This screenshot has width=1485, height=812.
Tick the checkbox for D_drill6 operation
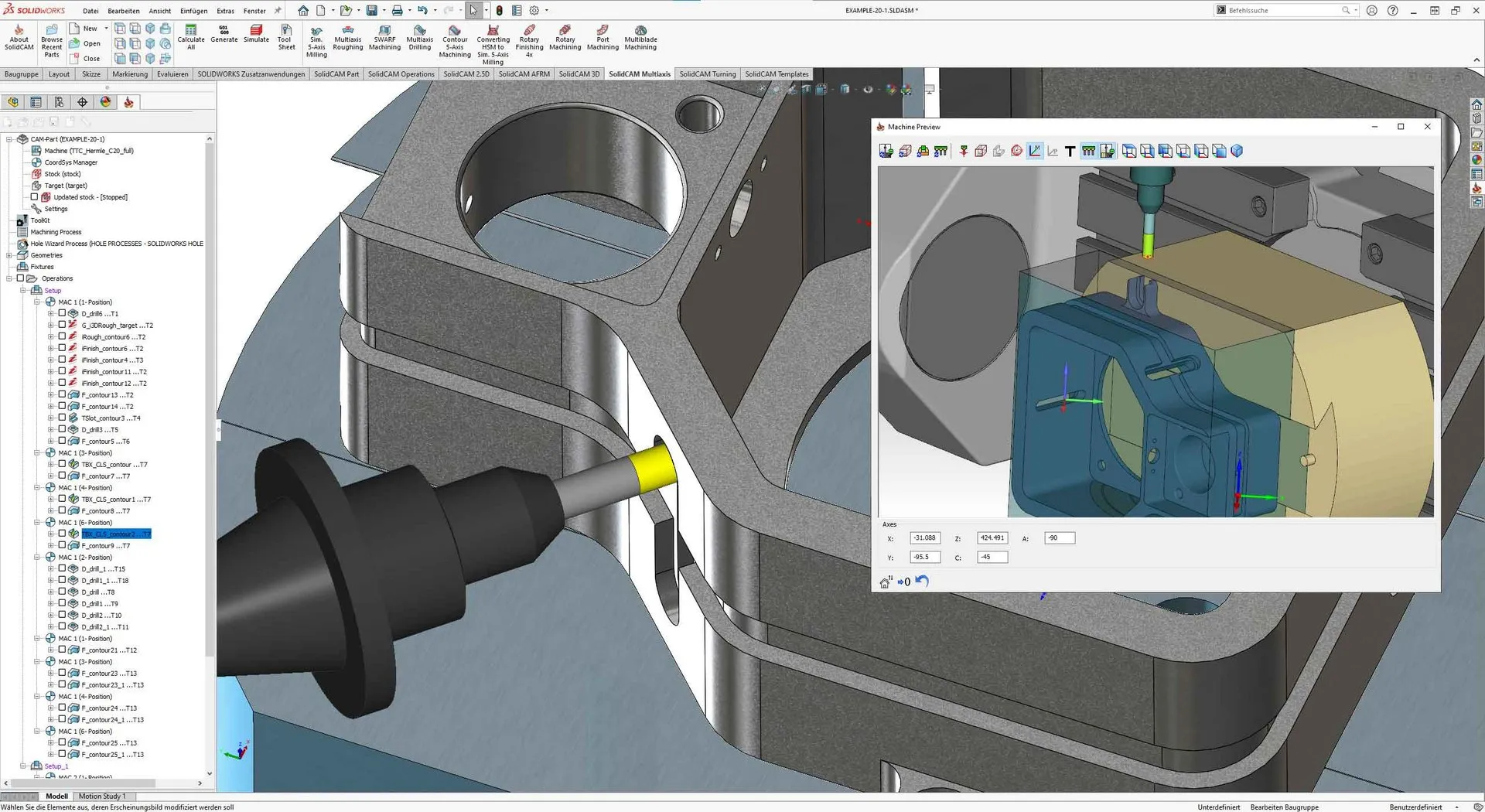tap(63, 313)
